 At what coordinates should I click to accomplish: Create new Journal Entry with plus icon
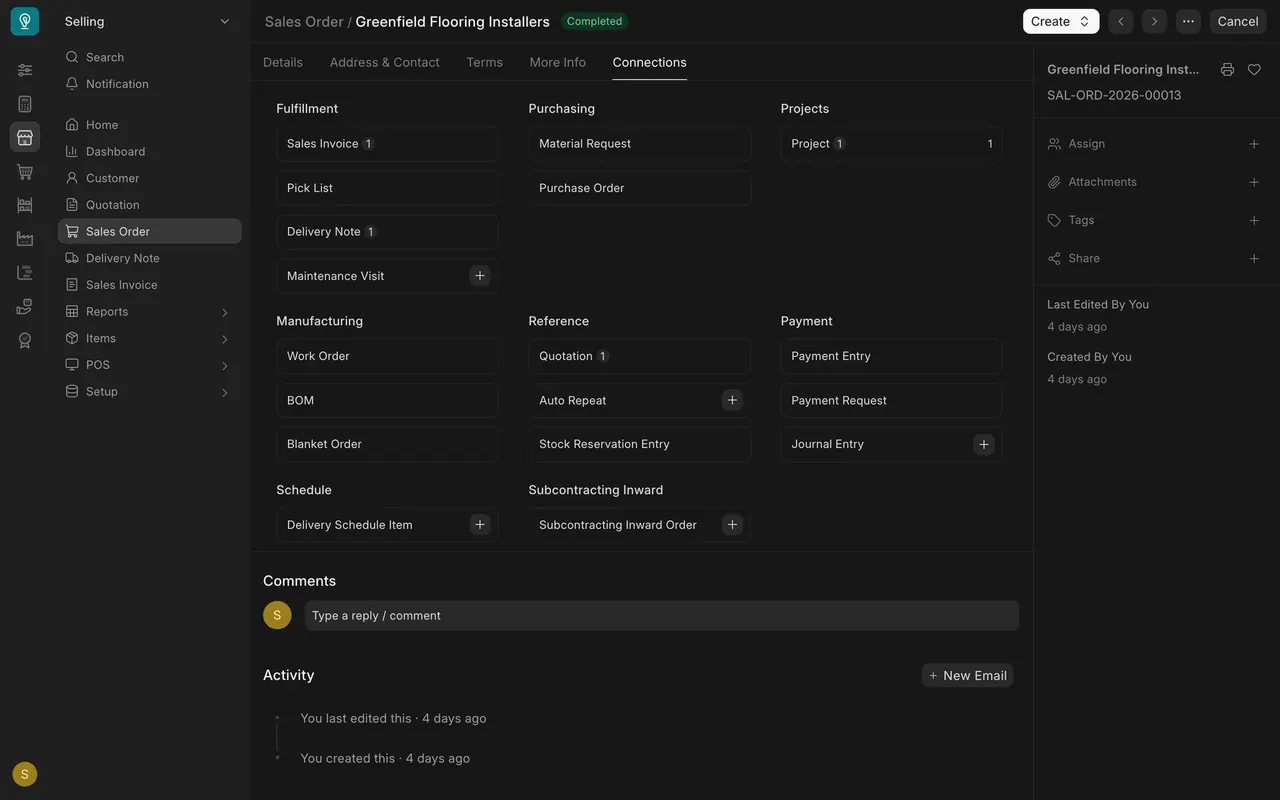984,444
